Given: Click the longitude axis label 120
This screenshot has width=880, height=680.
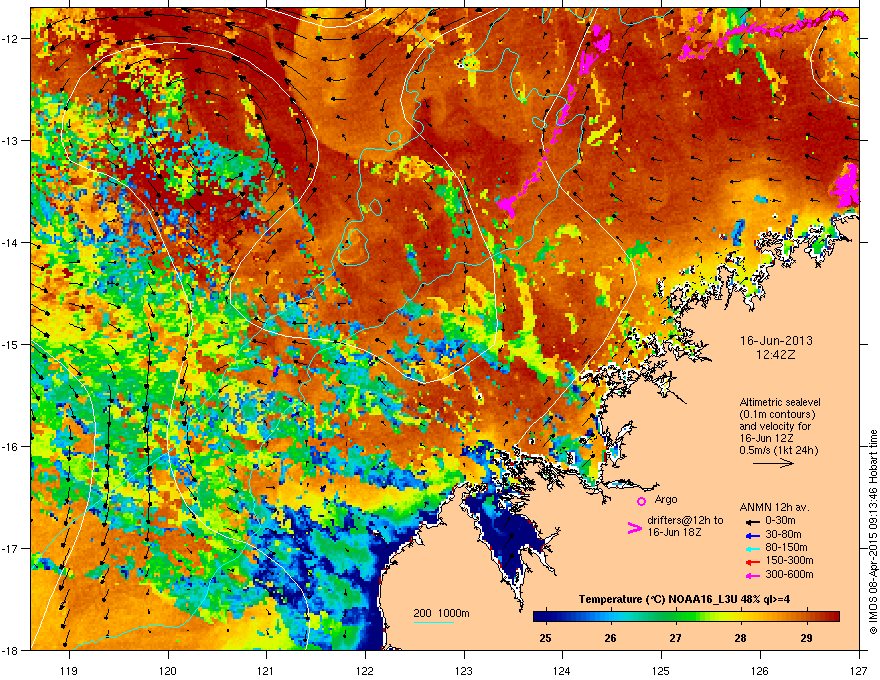Looking at the screenshot, I should click(168, 670).
